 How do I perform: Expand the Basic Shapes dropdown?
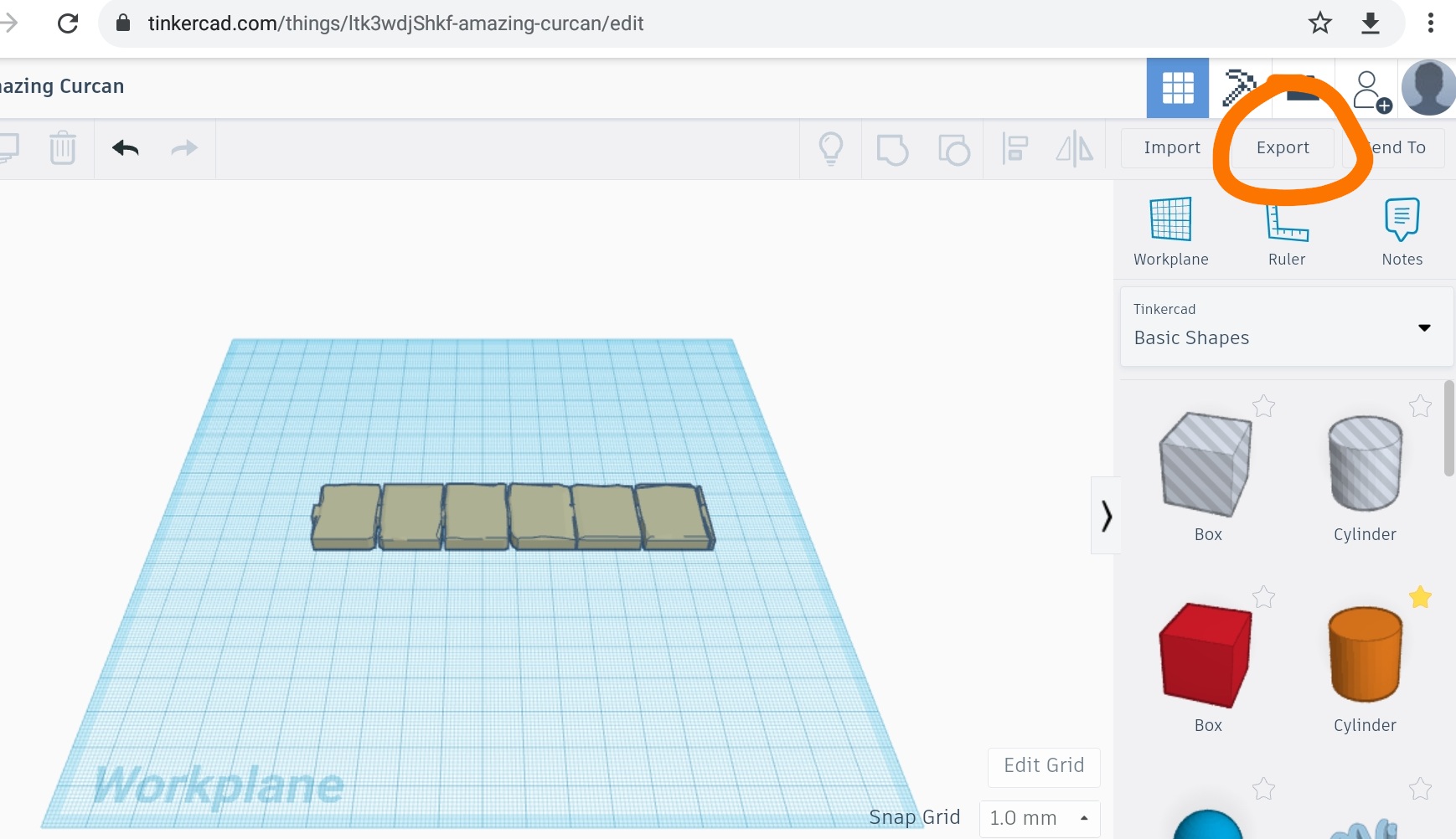1423,327
